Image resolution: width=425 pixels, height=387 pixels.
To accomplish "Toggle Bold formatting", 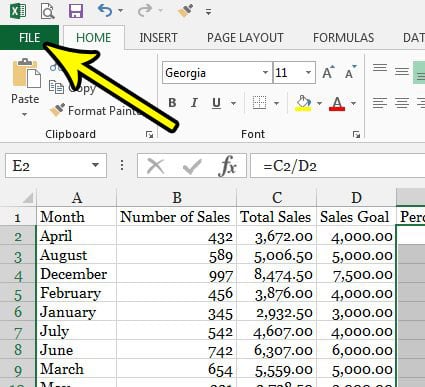I will coord(172,103).
